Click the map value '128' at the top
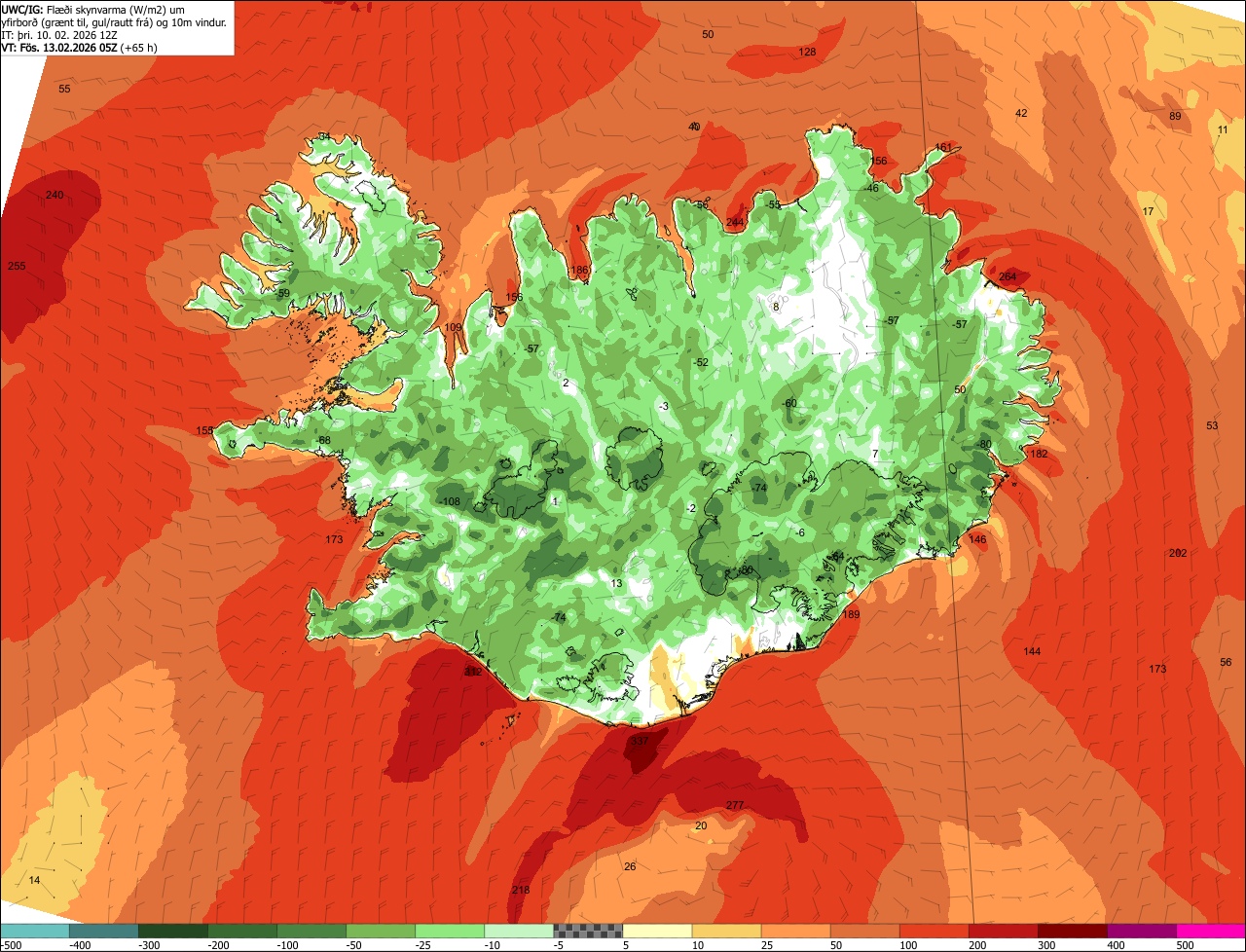 [807, 52]
